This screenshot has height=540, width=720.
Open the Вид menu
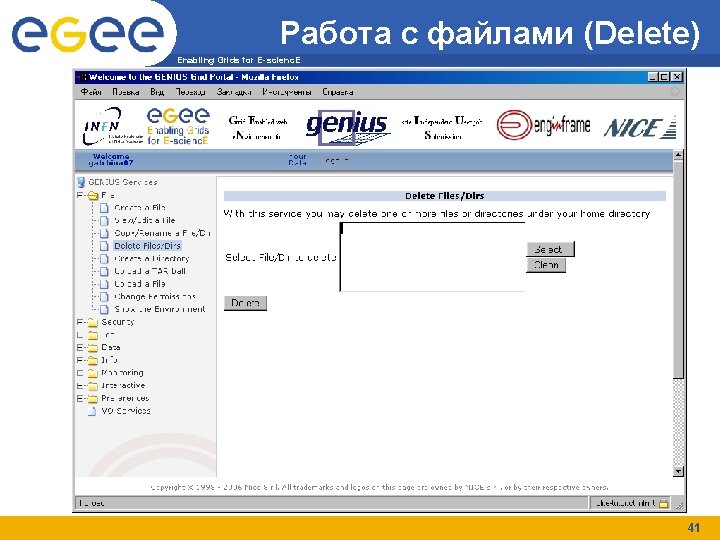pyautogui.click(x=157, y=92)
